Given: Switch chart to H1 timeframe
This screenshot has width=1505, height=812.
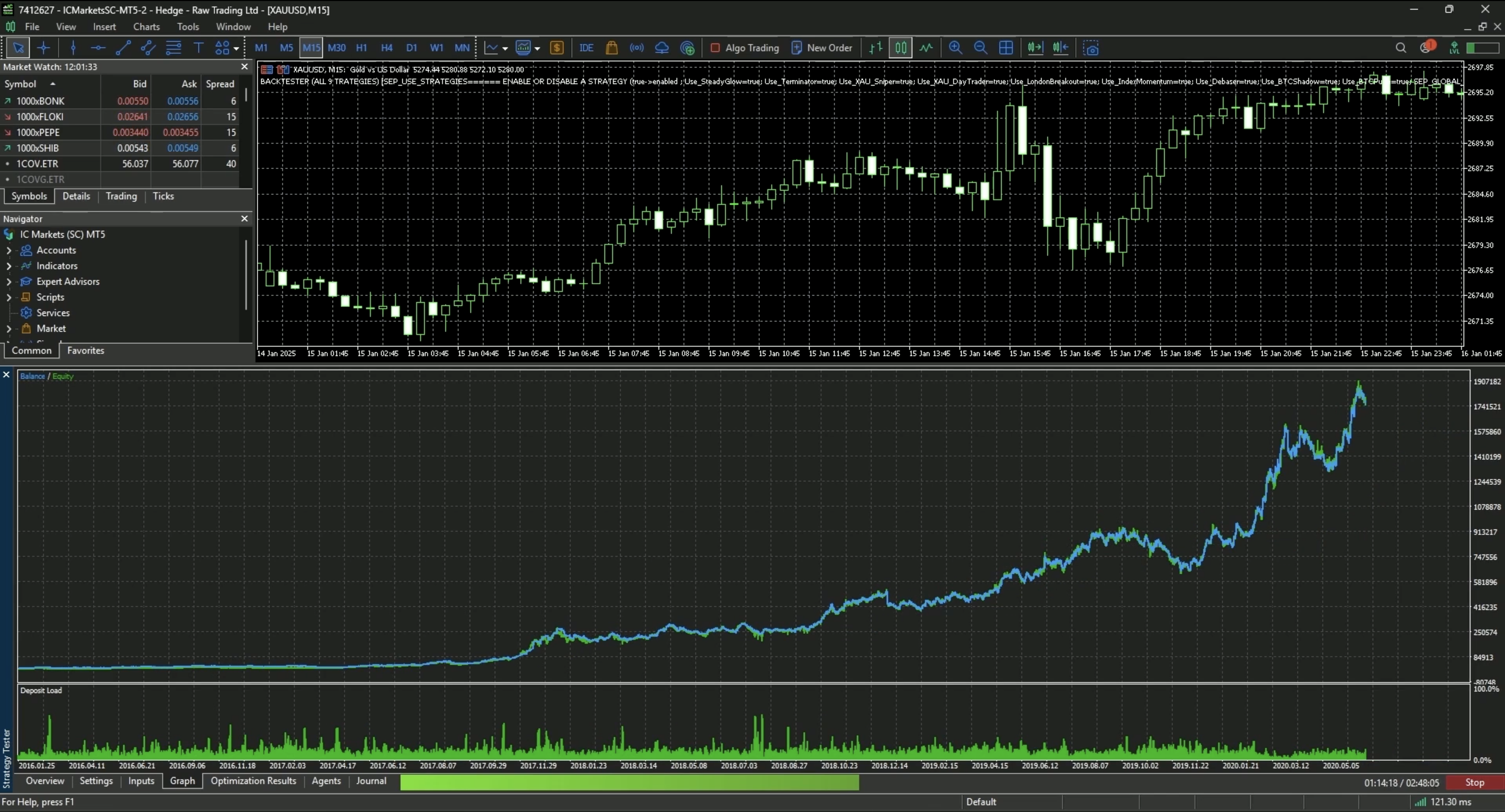Looking at the screenshot, I should (x=362, y=48).
